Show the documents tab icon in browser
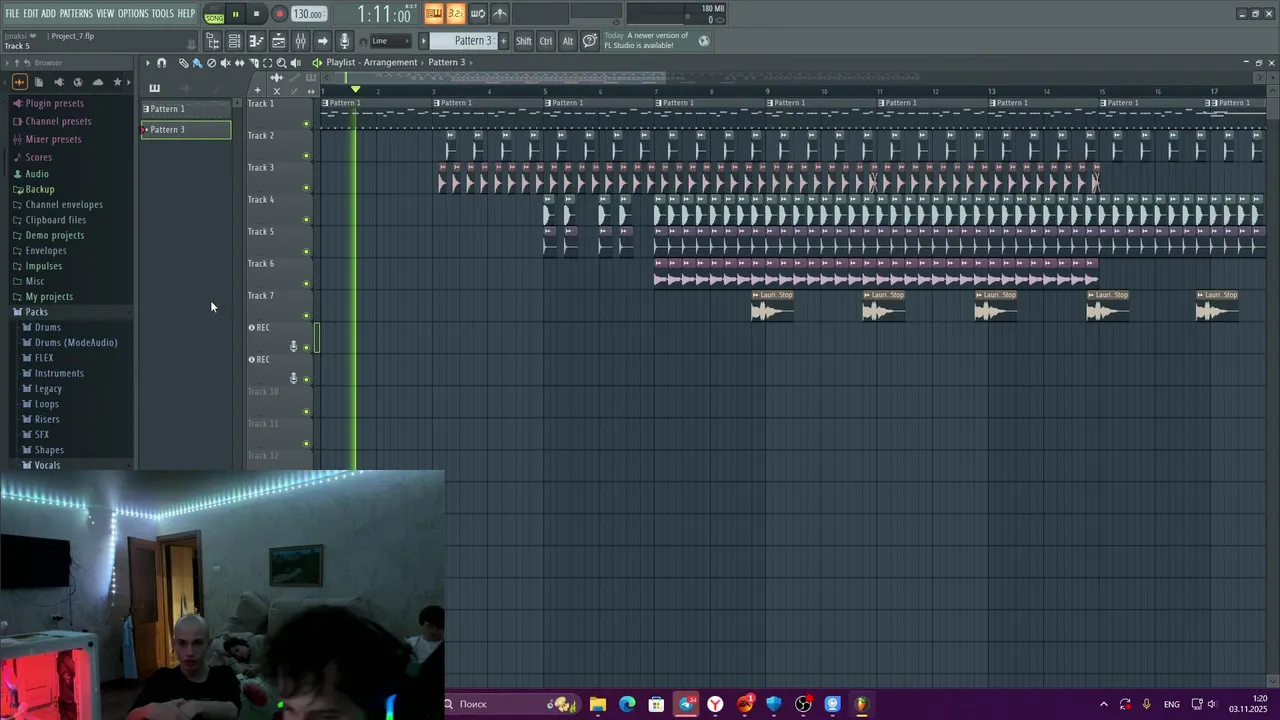The height and width of the screenshot is (720, 1280). pos(39,82)
